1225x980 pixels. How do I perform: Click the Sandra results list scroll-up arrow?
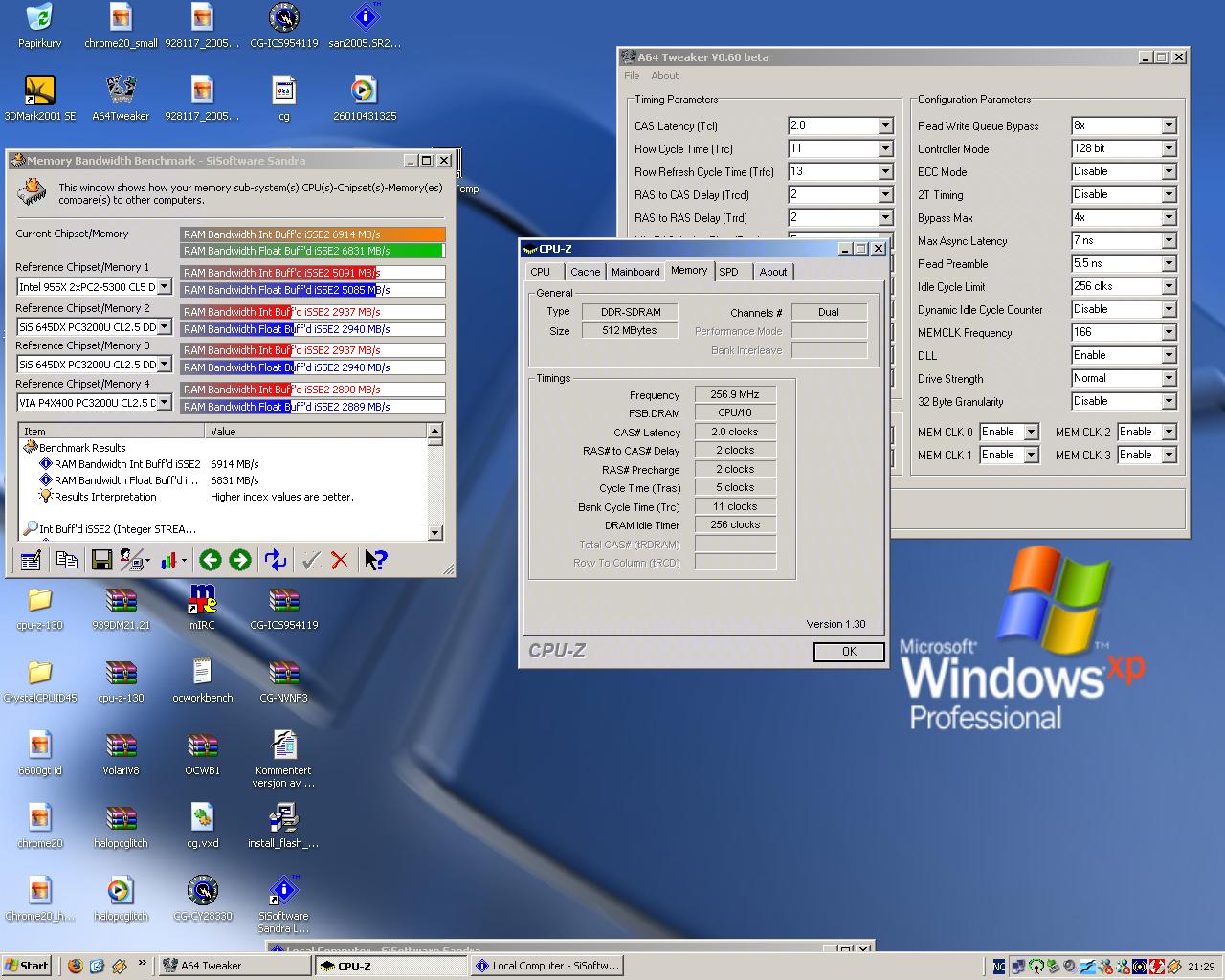[435, 431]
